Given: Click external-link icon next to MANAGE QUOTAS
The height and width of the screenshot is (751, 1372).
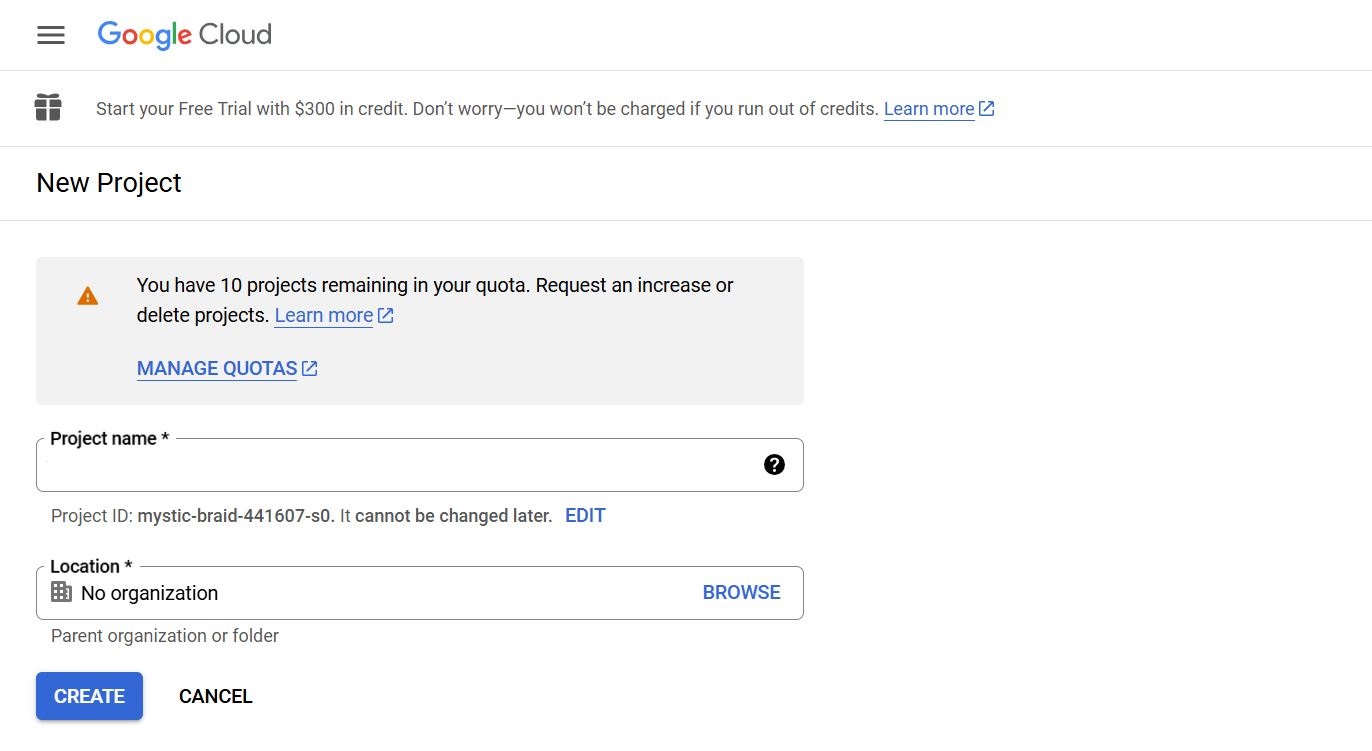Looking at the screenshot, I should tap(310, 369).
